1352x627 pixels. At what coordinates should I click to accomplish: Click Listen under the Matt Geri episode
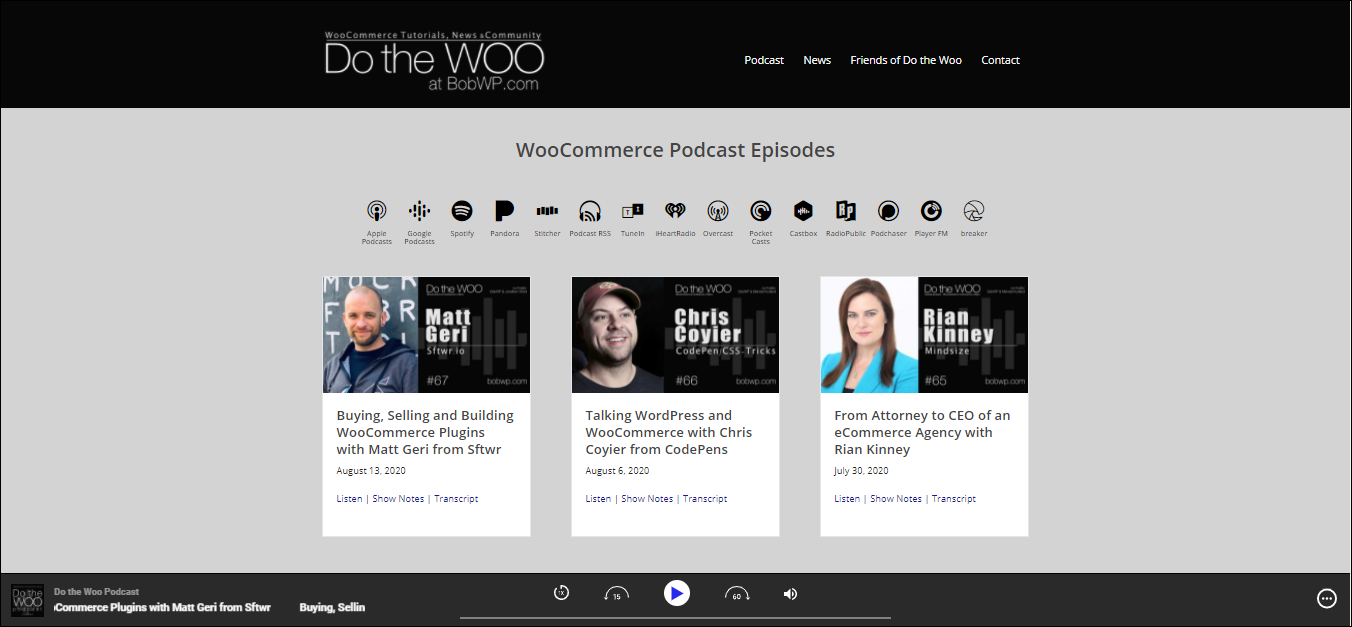[350, 499]
